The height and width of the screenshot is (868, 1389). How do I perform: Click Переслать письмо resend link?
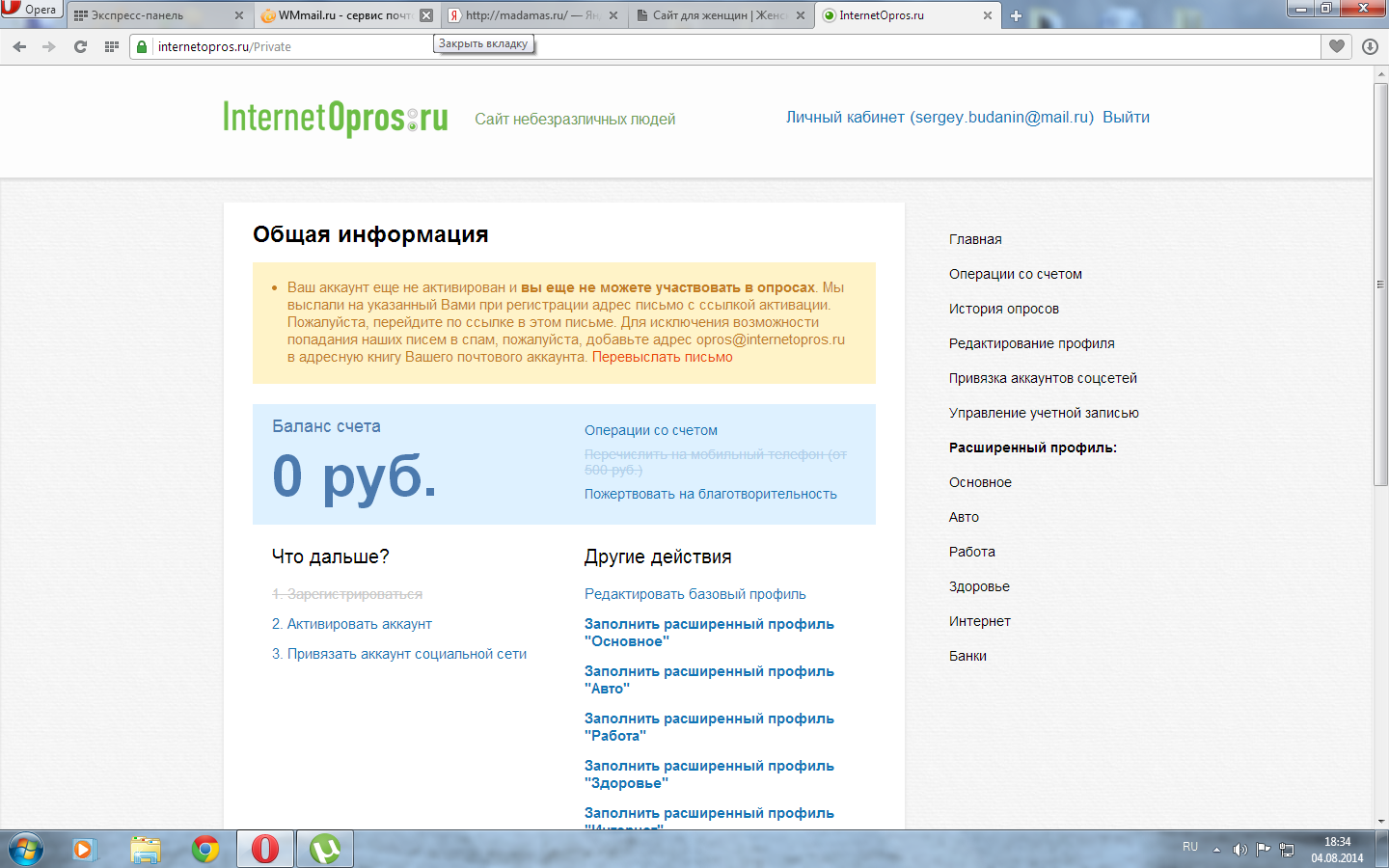(663, 357)
